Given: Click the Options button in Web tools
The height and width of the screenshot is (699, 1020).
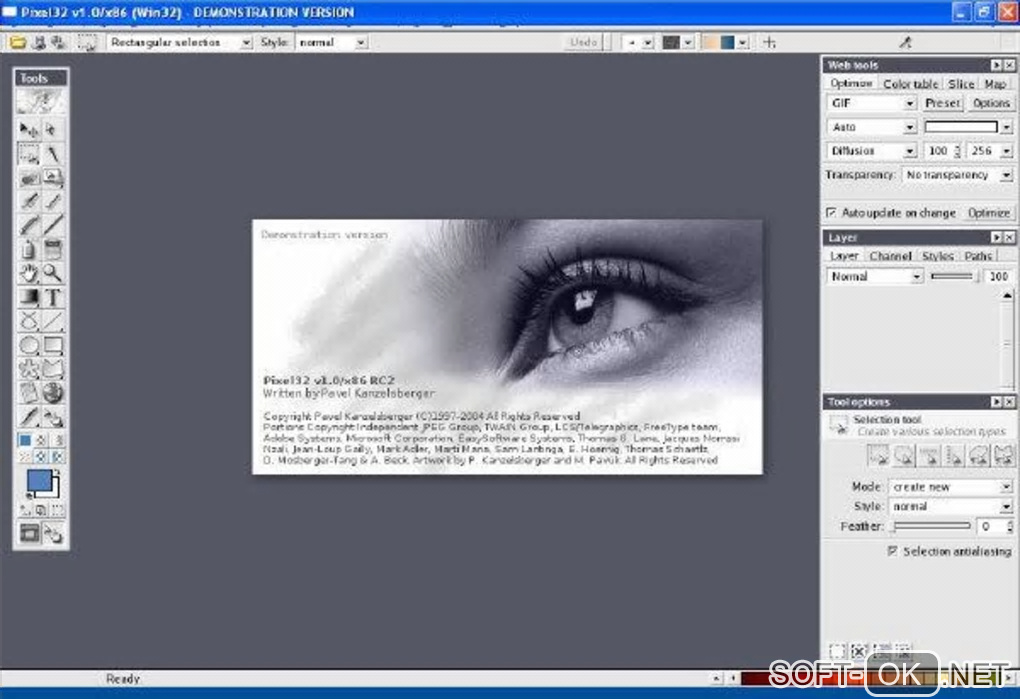Looking at the screenshot, I should pos(991,103).
